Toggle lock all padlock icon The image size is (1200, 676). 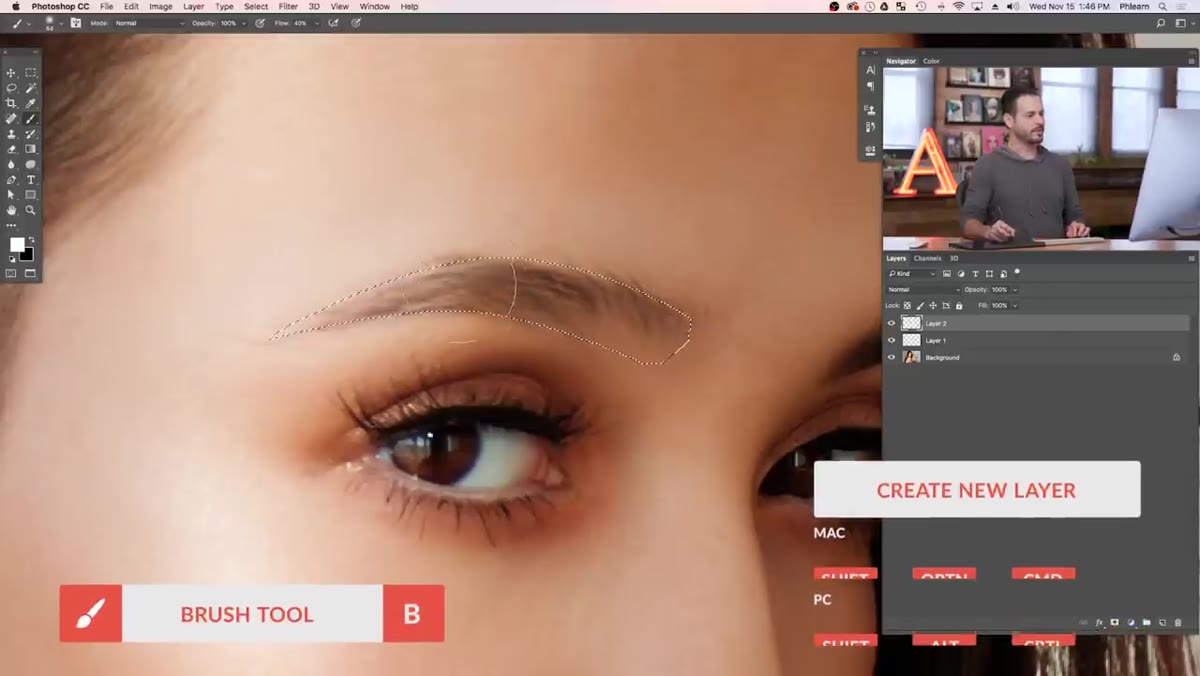pyautogui.click(x=959, y=305)
